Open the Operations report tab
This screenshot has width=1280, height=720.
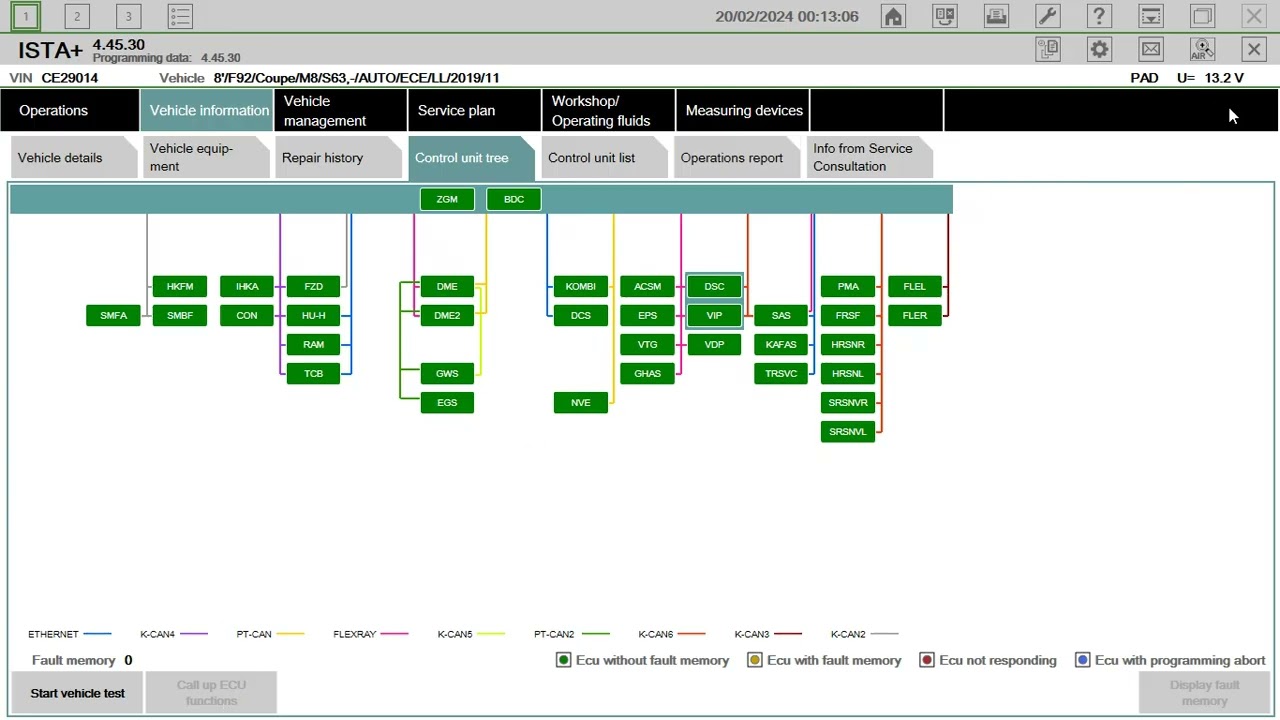tap(737, 157)
